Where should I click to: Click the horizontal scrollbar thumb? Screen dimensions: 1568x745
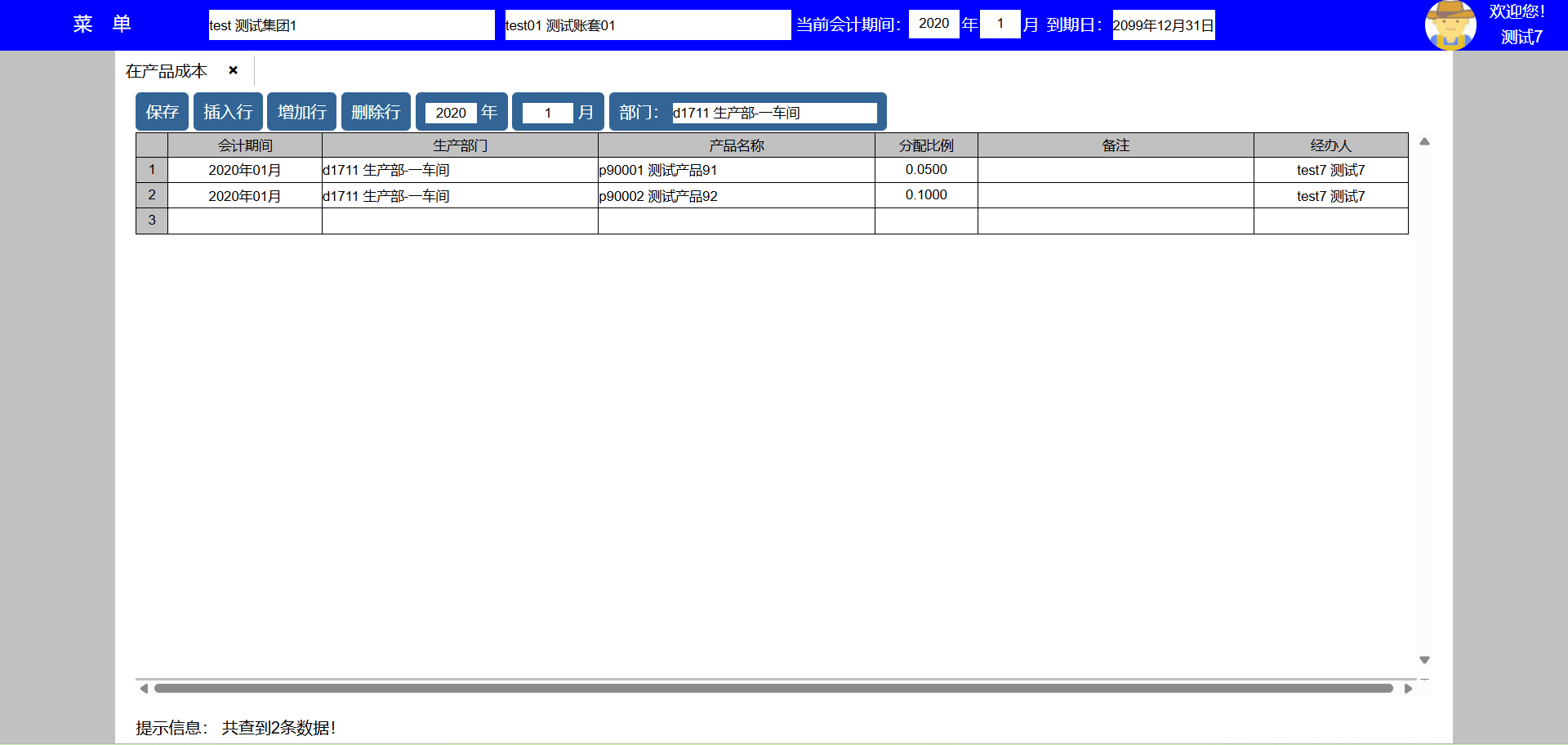pos(773,689)
